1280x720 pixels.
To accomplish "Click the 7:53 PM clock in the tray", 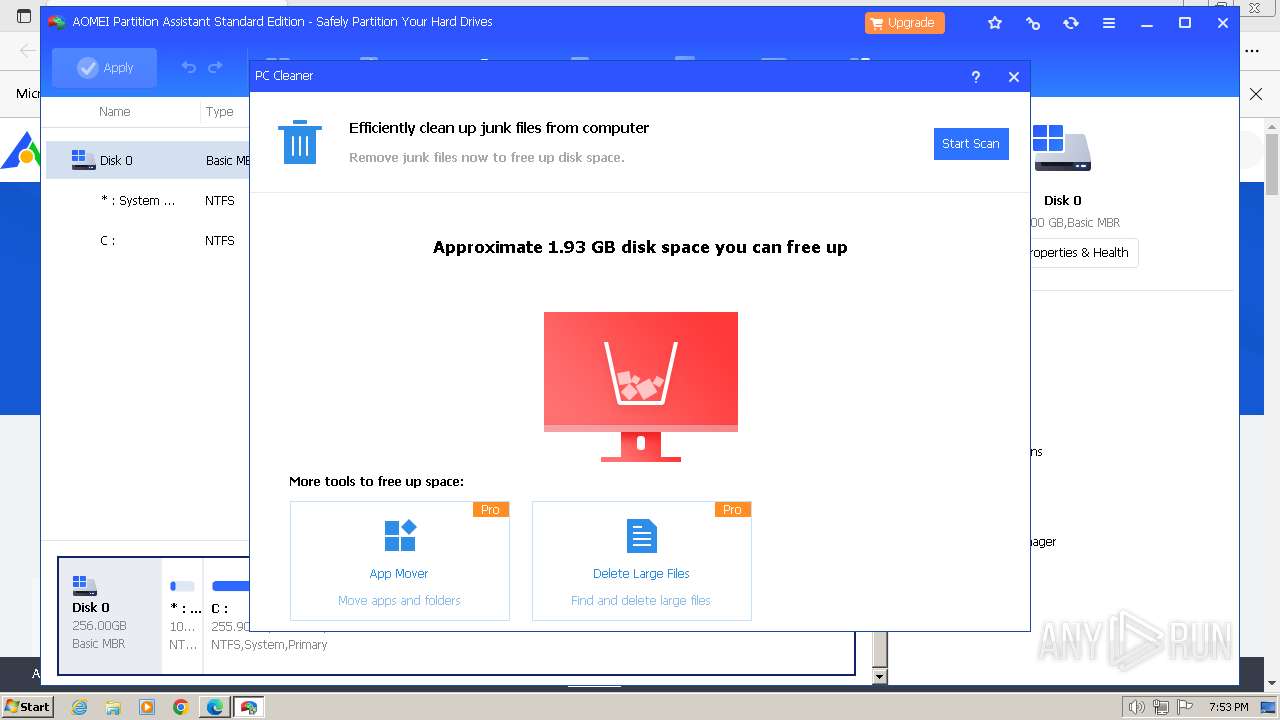I will 1228,707.
